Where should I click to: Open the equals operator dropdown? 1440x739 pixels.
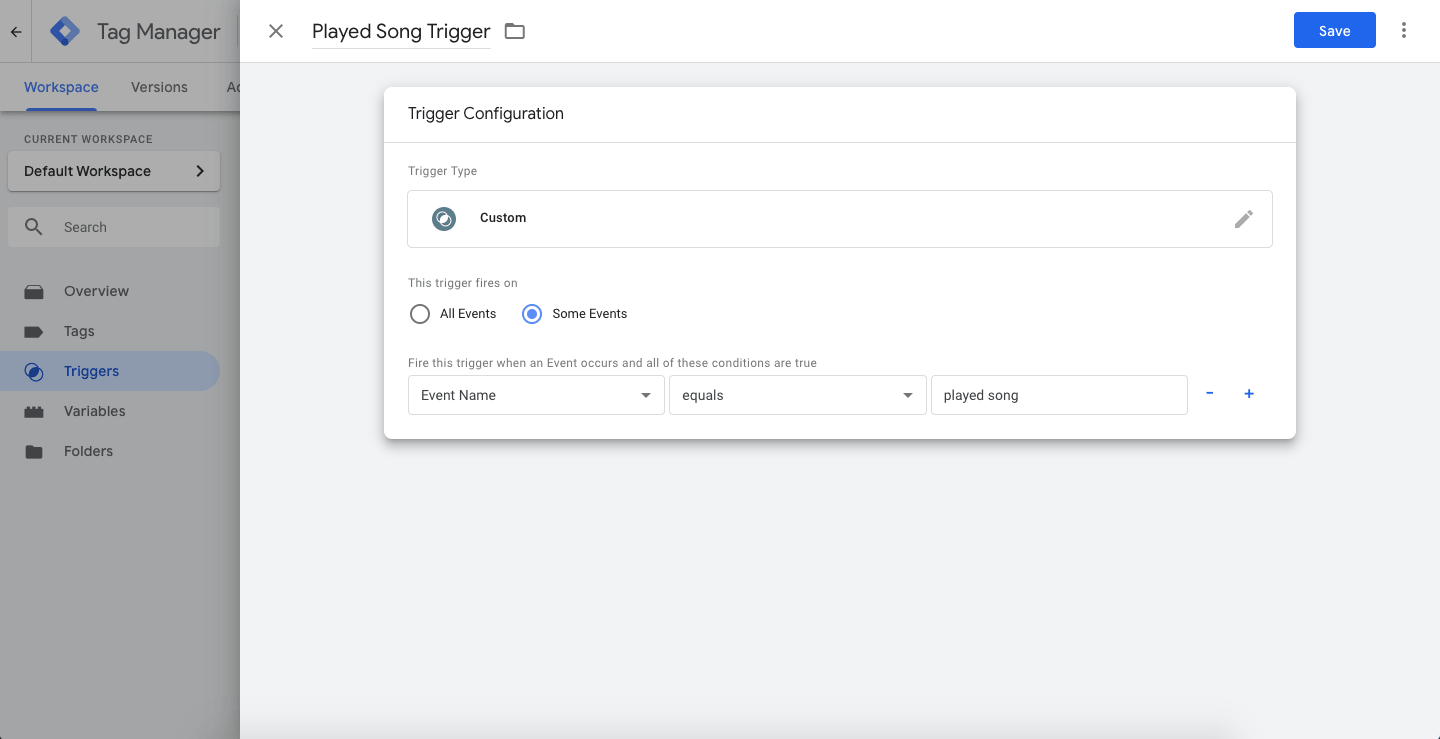(x=797, y=395)
